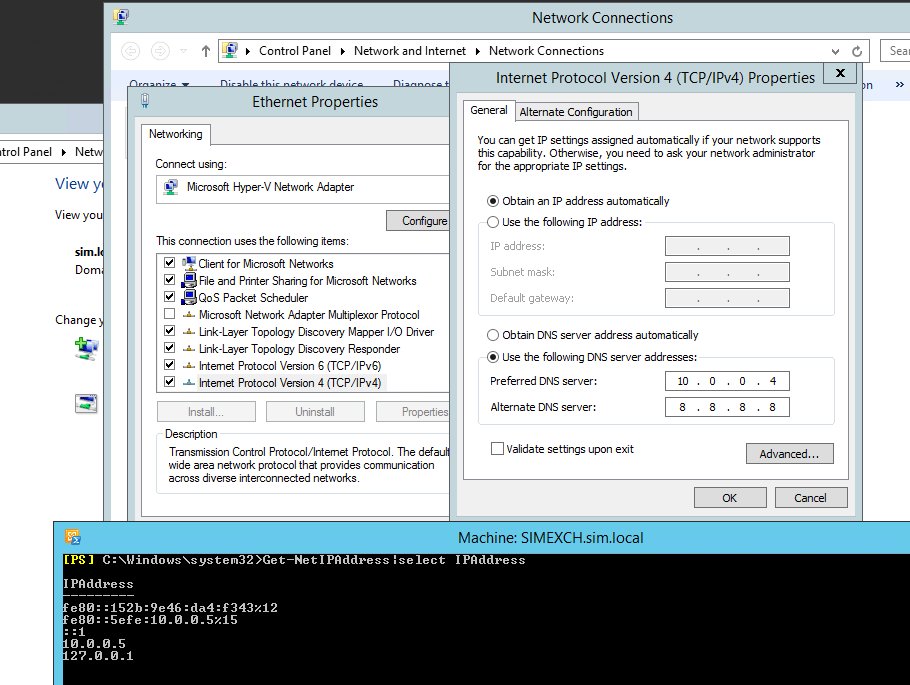Click Properties button in Ethernet Properties
This screenshot has height=685, width=910.
pyautogui.click(x=413, y=412)
